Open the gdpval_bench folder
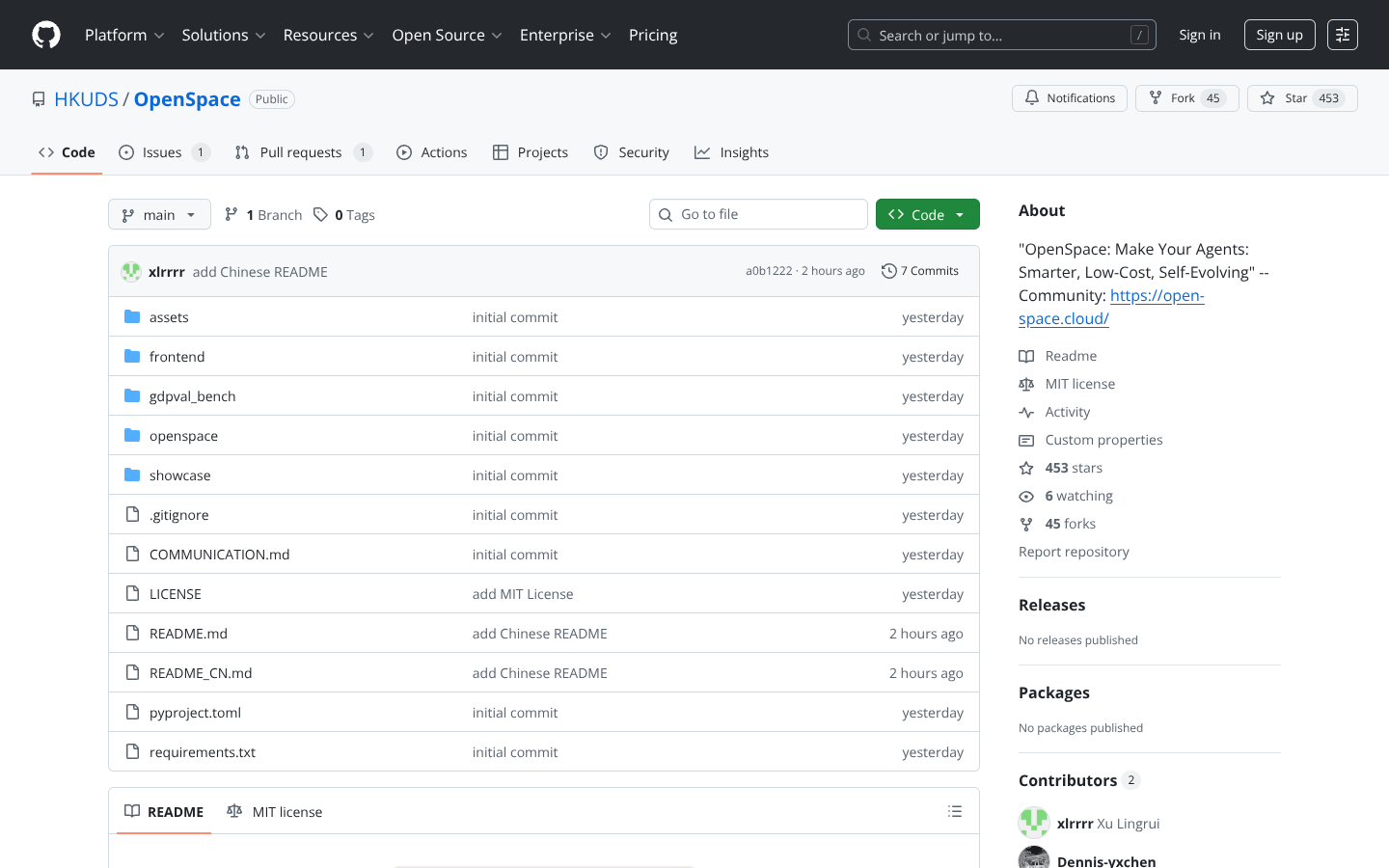This screenshot has height=868, width=1389. [192, 396]
